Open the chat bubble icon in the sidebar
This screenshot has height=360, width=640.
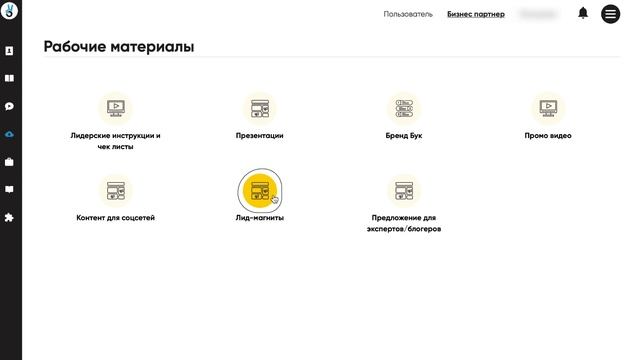(9, 107)
